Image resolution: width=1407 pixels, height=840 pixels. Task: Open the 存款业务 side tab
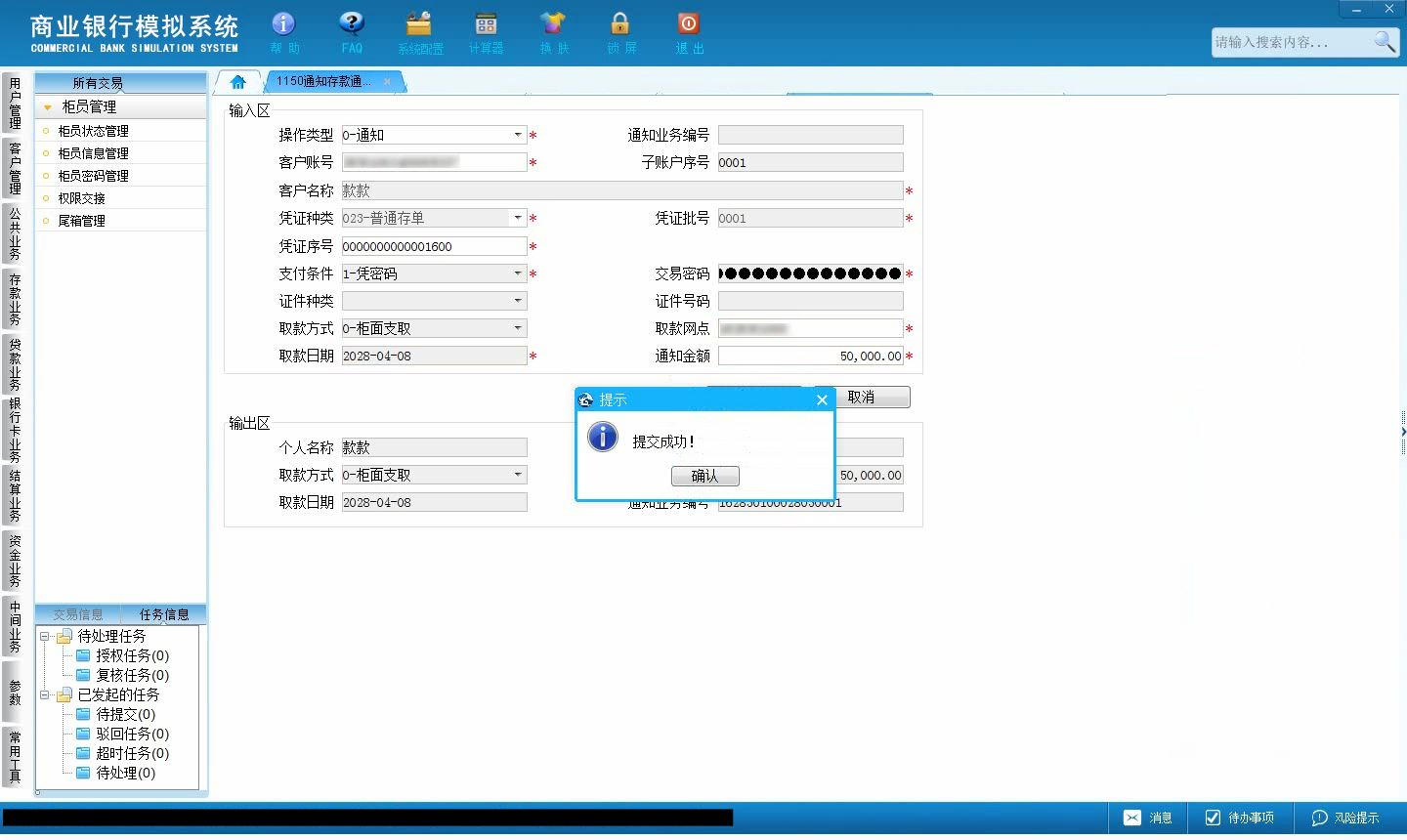point(15,299)
